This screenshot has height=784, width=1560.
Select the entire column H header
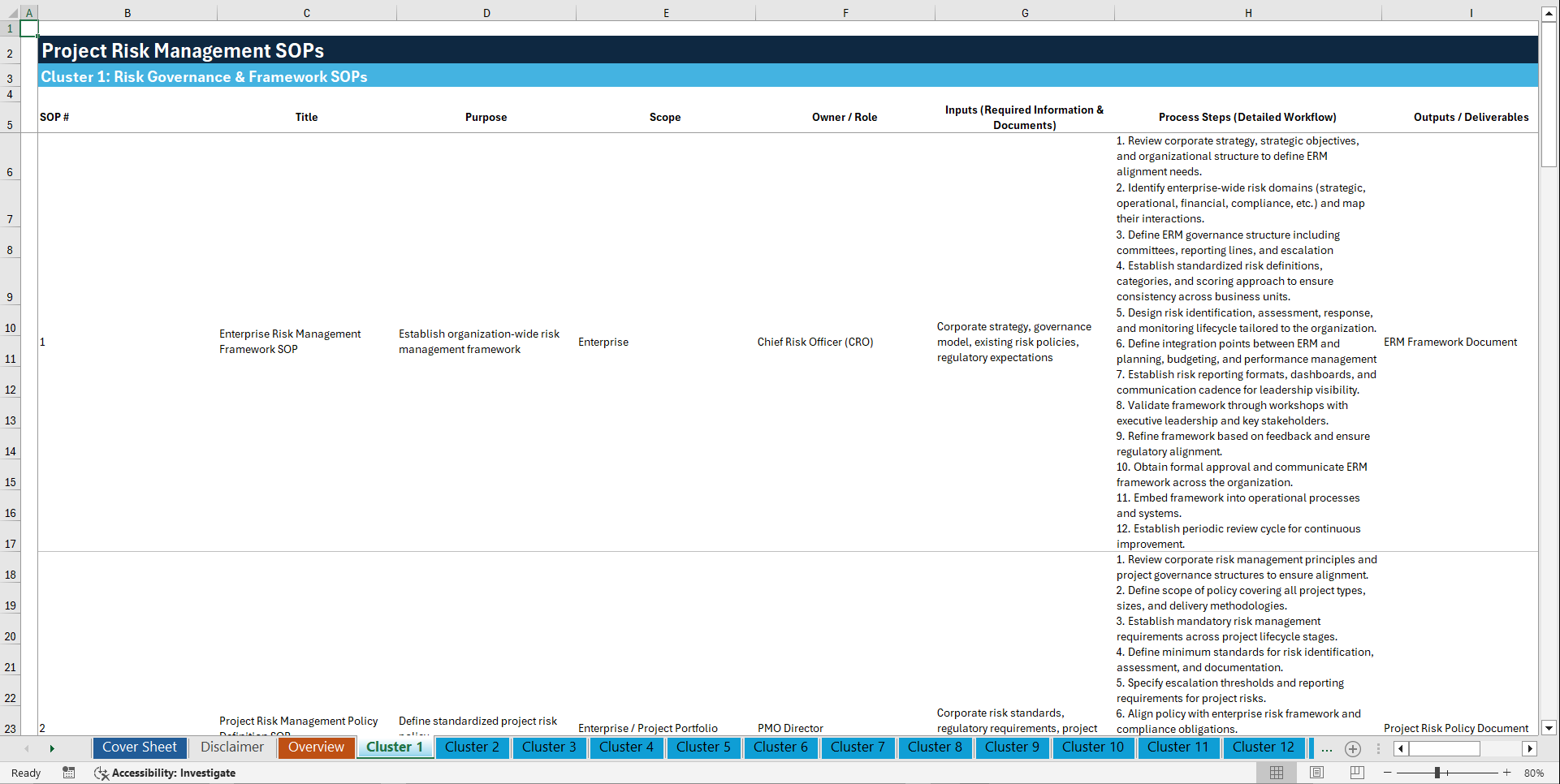point(1248,12)
